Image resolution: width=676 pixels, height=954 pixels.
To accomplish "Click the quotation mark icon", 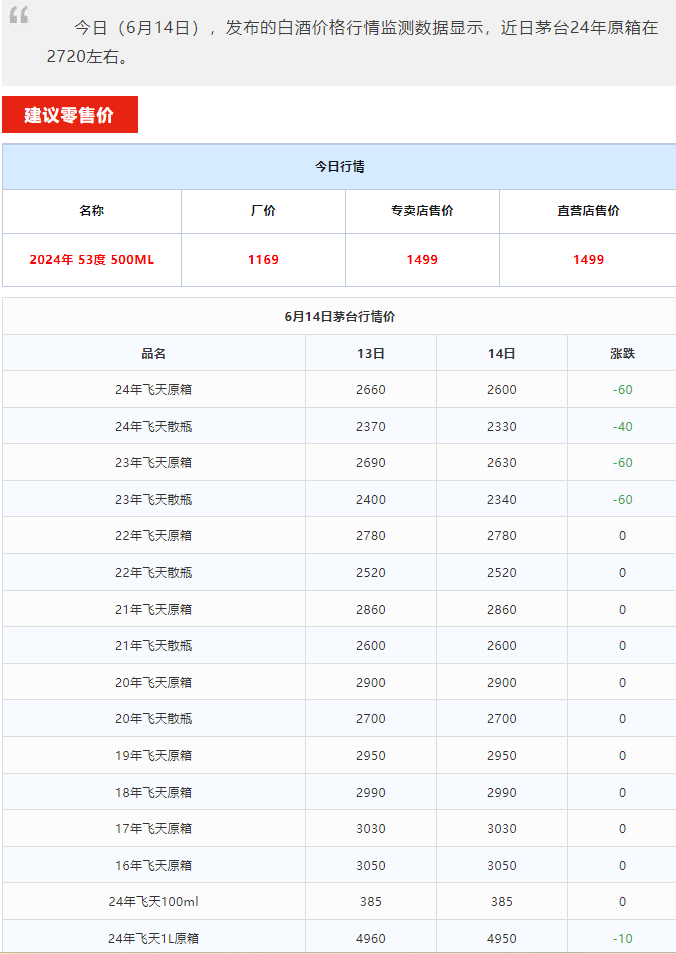I will pos(19,15).
